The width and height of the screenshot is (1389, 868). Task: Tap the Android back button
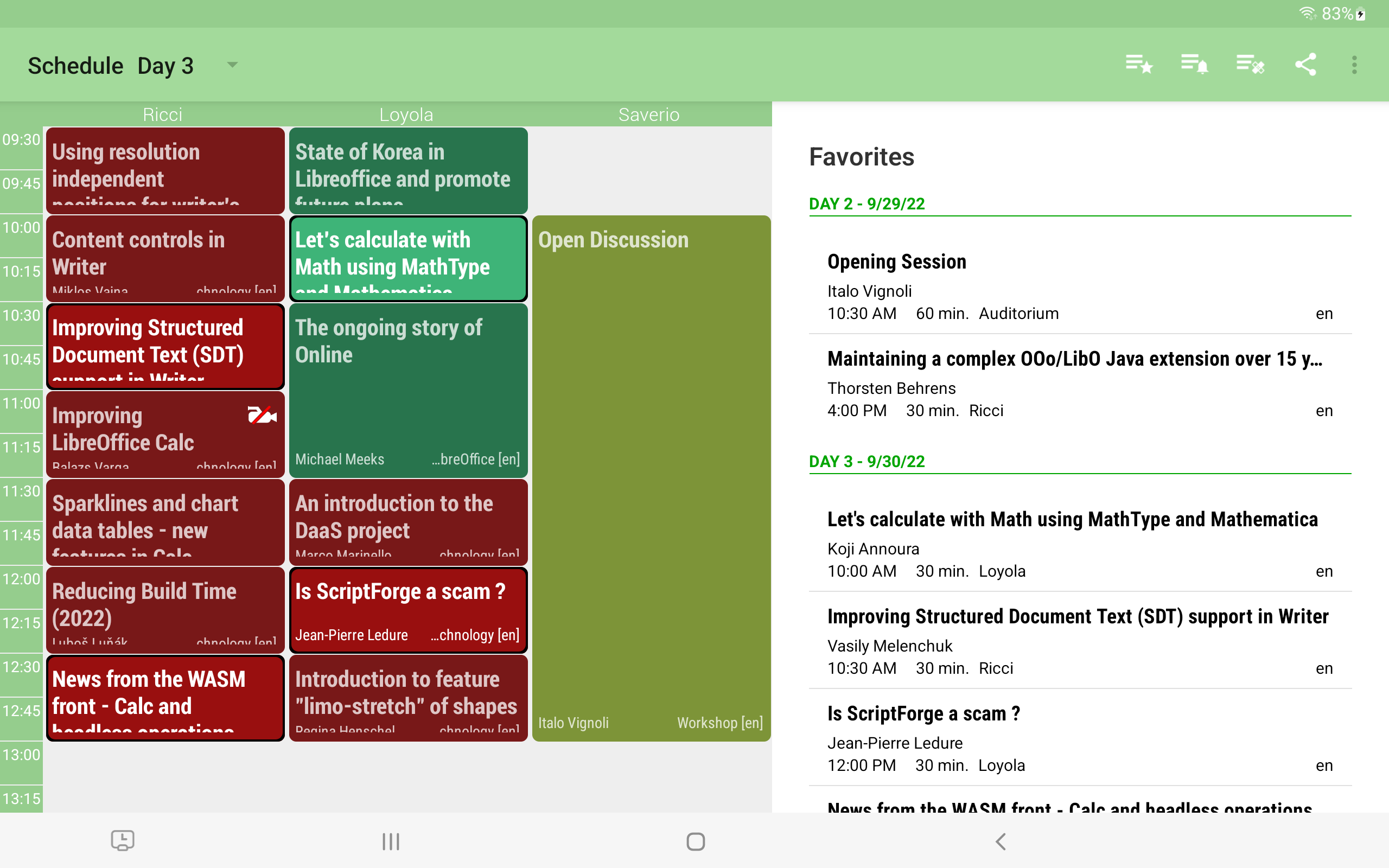pos(1001,841)
